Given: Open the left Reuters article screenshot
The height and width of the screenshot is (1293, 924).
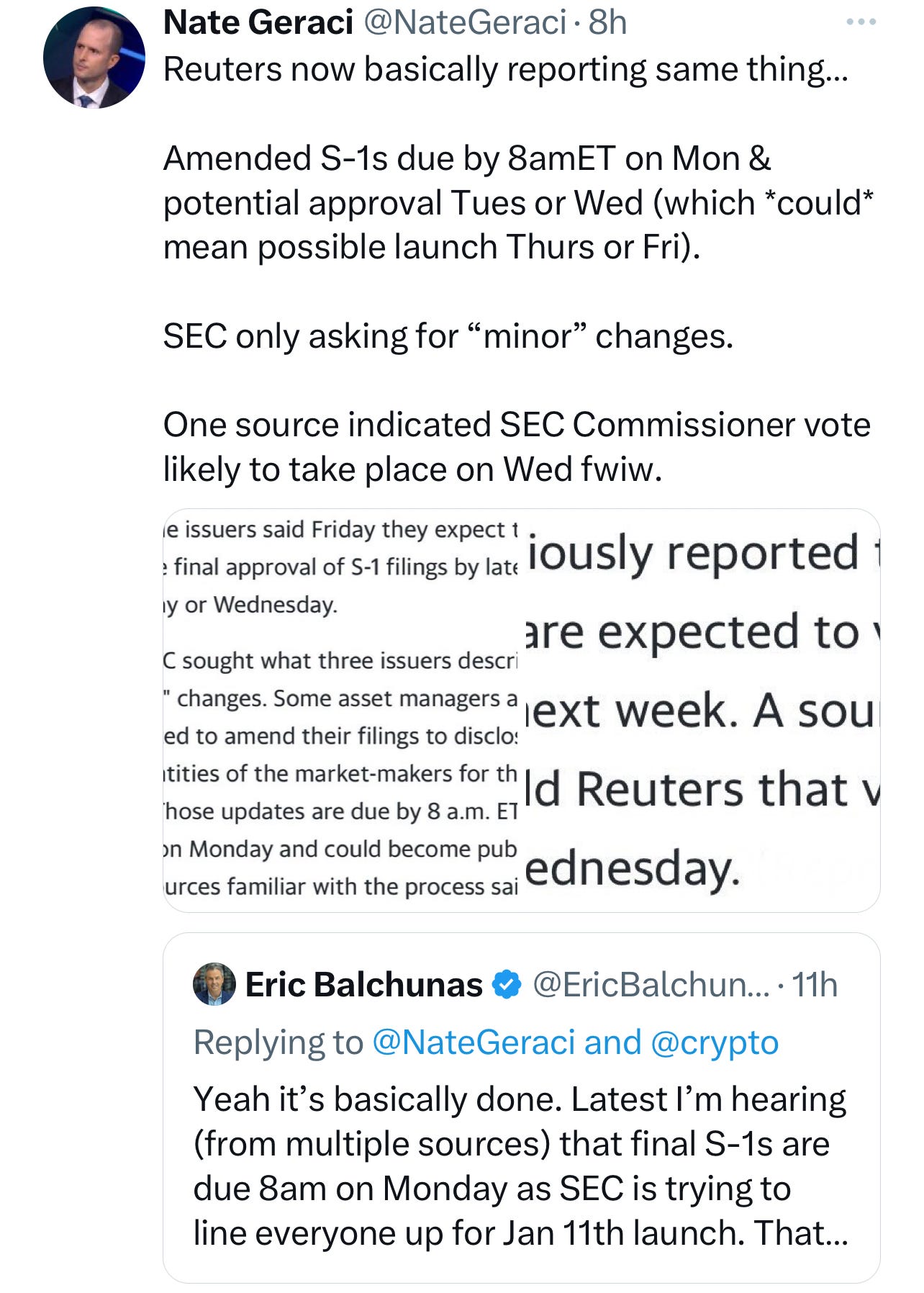Looking at the screenshot, I should [x=340, y=711].
